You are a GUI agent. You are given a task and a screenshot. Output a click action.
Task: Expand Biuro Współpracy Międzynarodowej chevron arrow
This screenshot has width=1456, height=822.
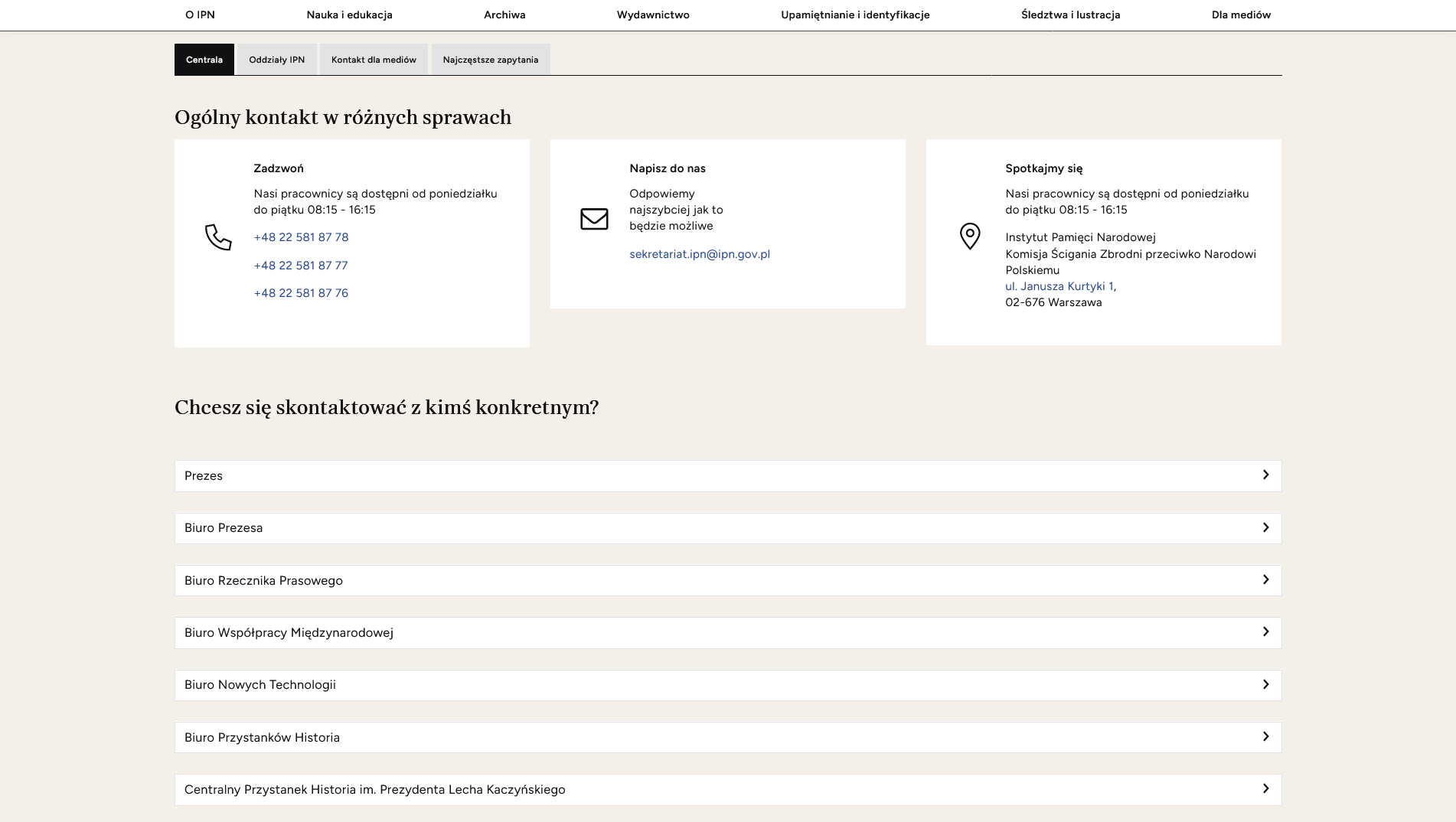pos(1265,632)
